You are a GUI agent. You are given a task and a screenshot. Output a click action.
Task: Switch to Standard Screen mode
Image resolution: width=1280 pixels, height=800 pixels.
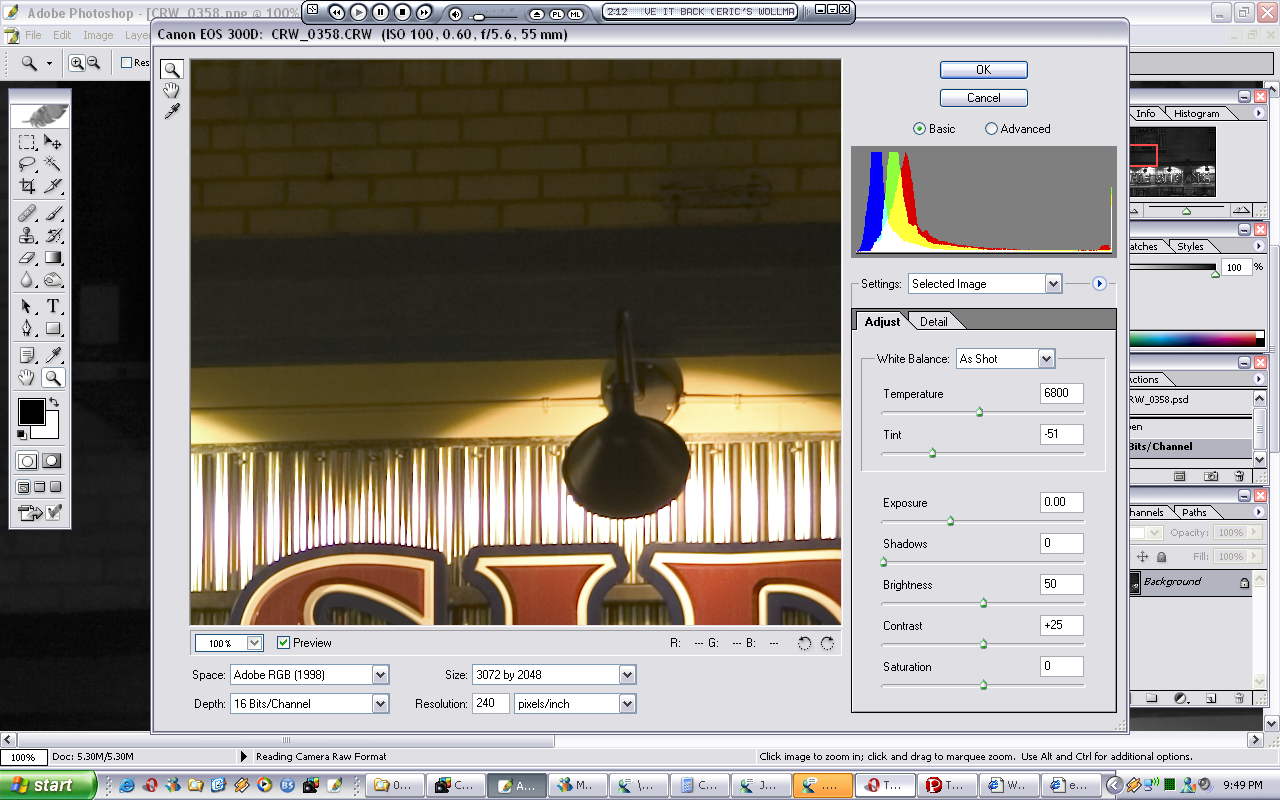point(23,487)
